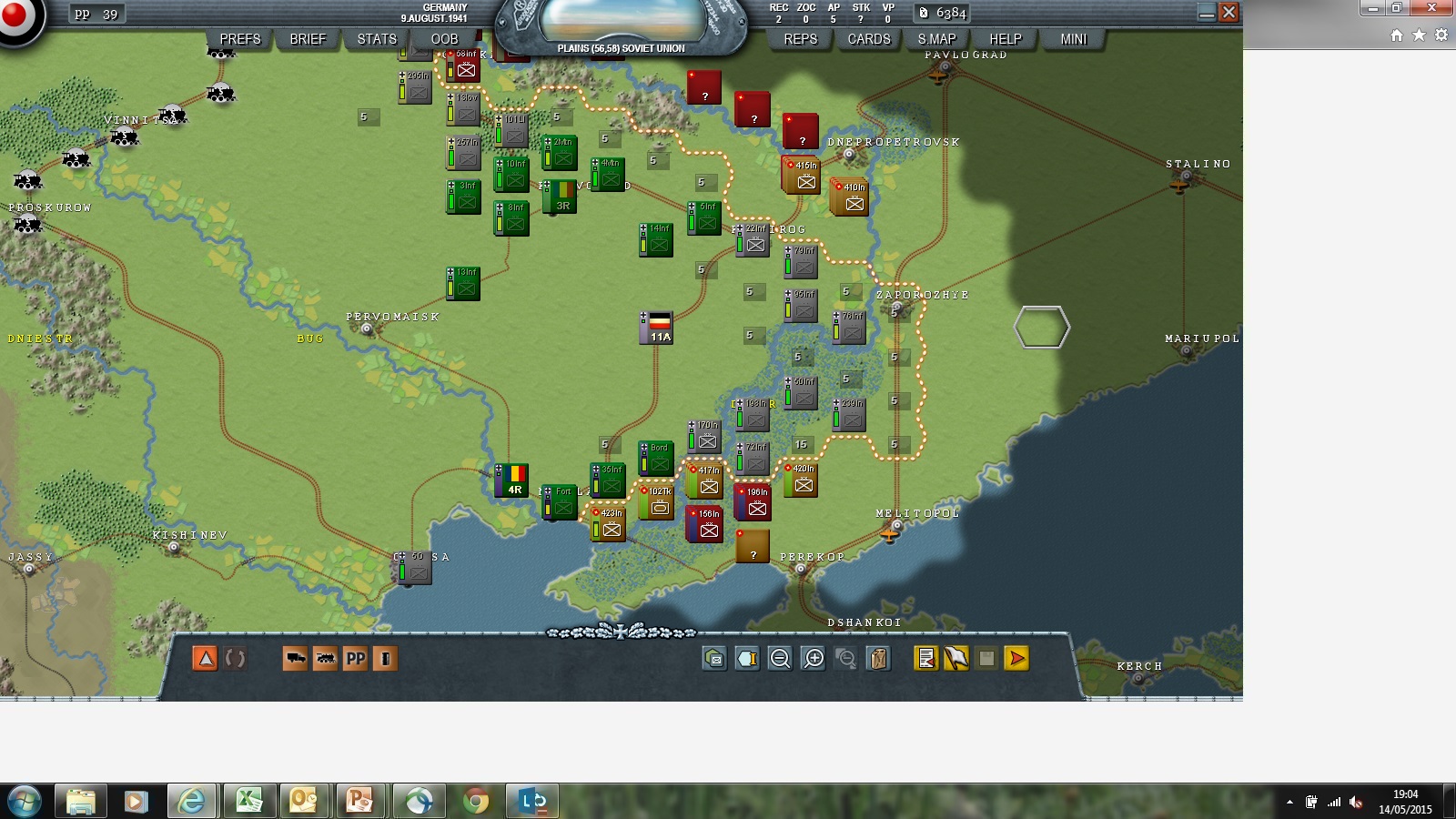Open the OOB menu tab
Screen dimensions: 1456x819
444,39
